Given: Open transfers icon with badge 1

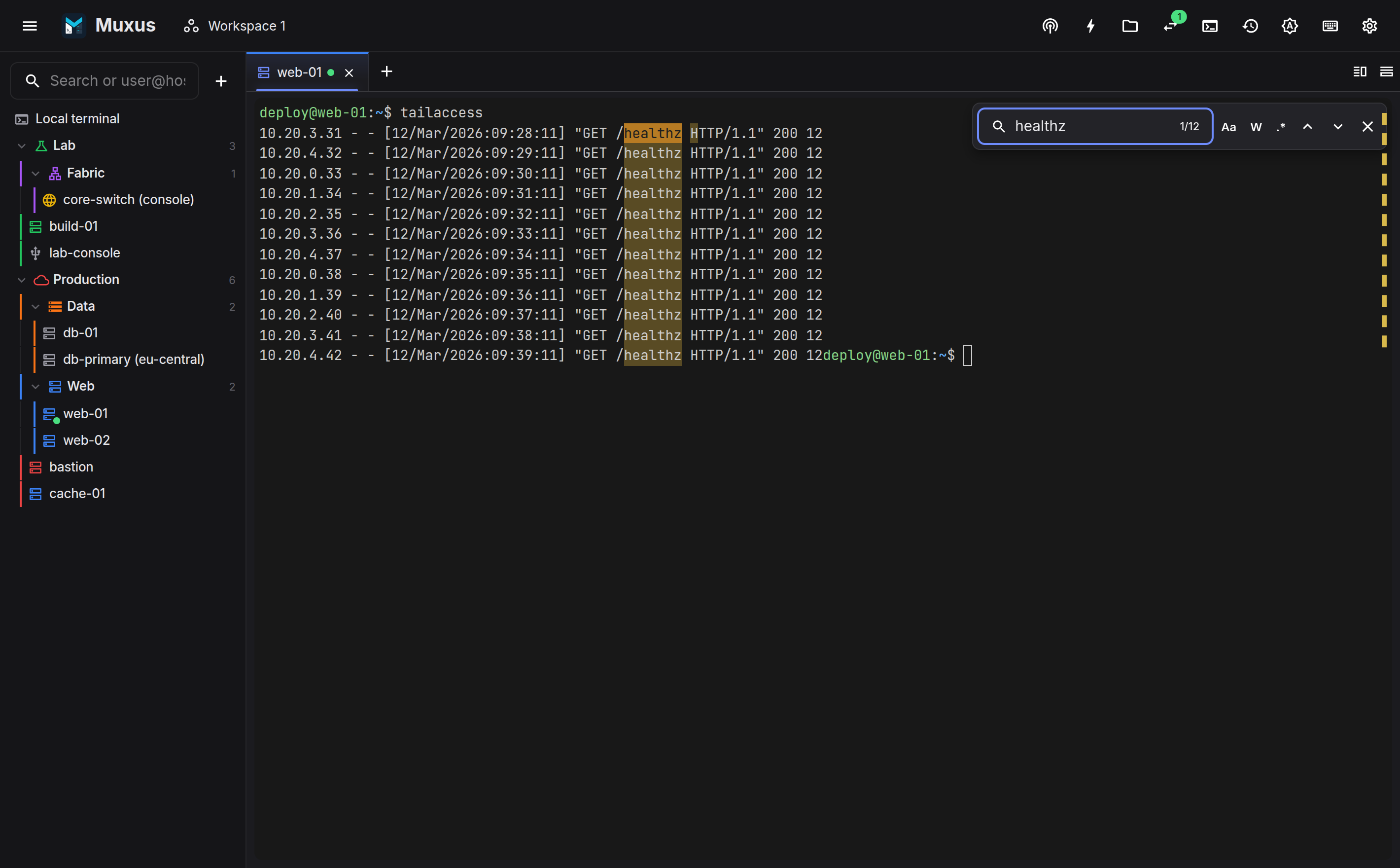Looking at the screenshot, I should (x=1170, y=26).
